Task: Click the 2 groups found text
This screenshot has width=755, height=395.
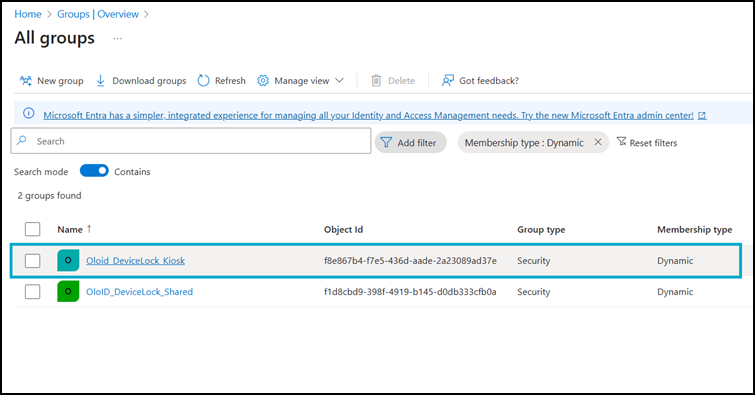Action: [50, 196]
